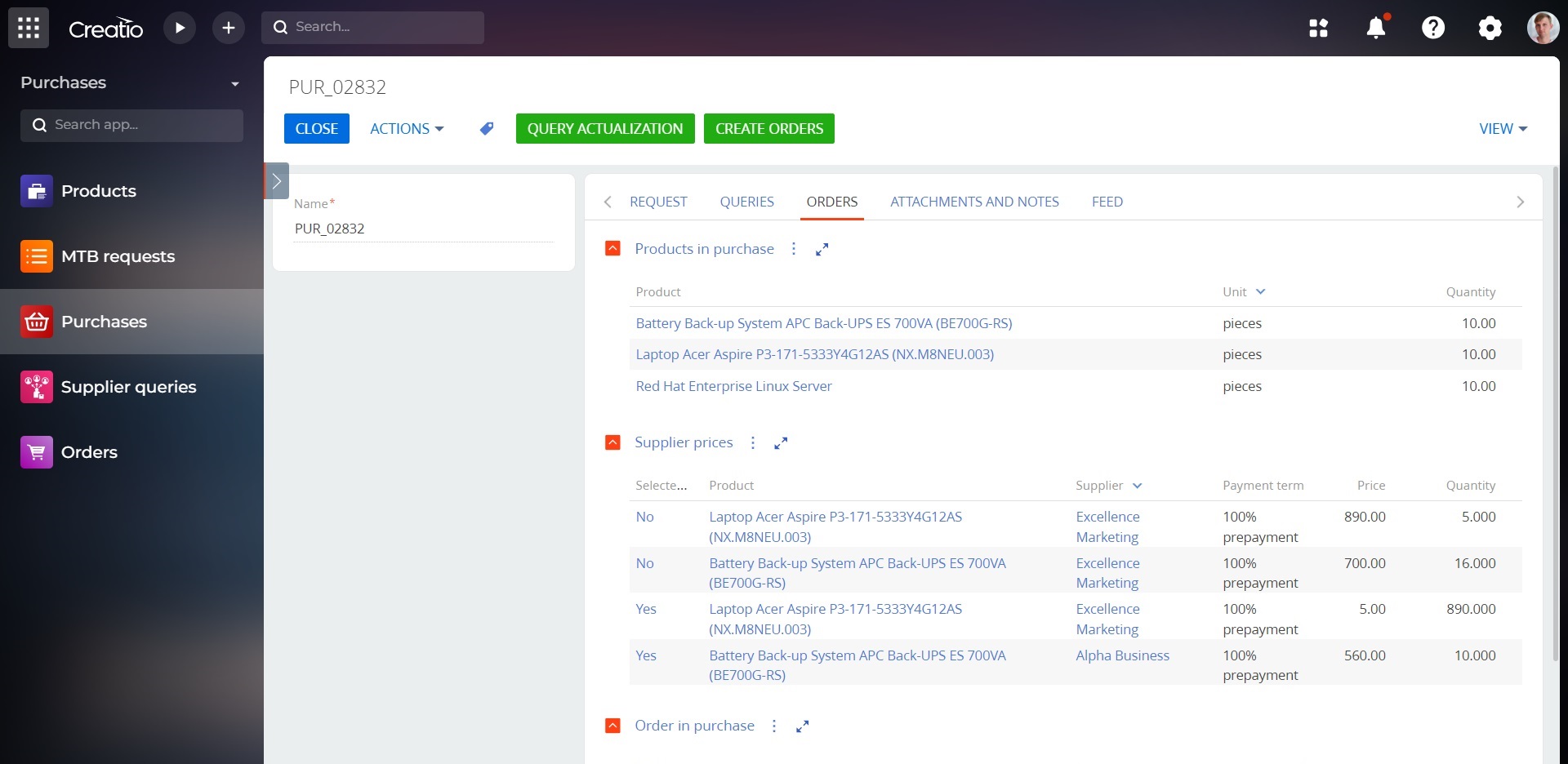Click the Search app field in sidebar
Viewport: 1568px width, 764px height.
coord(131,125)
